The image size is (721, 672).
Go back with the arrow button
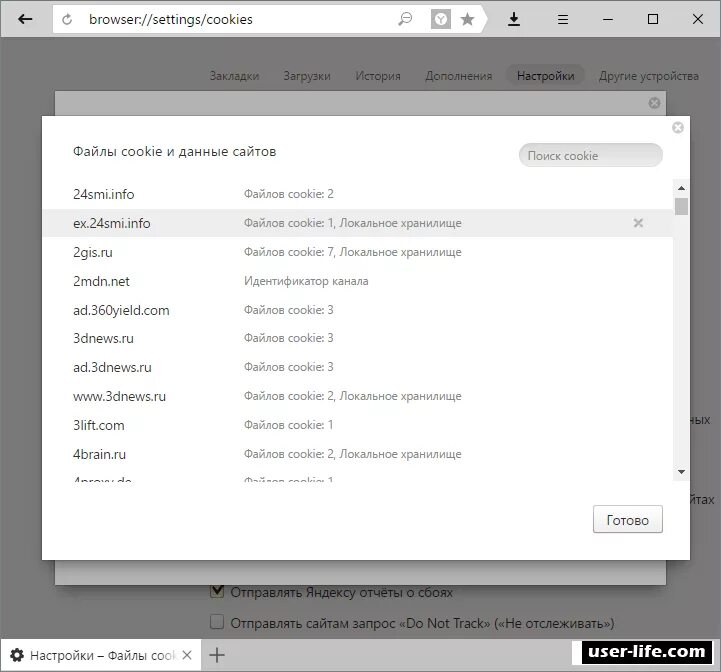click(x=25, y=19)
